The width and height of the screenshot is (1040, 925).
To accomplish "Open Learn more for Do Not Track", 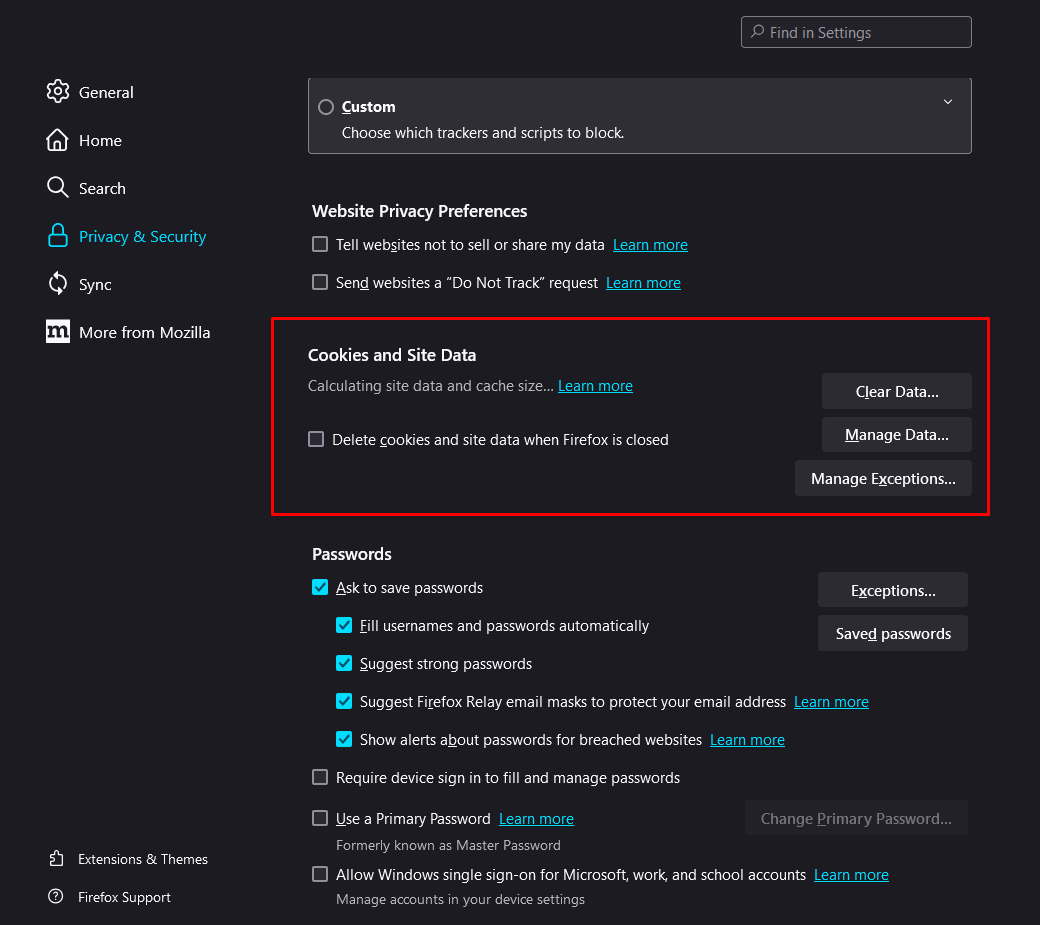I will pos(643,282).
